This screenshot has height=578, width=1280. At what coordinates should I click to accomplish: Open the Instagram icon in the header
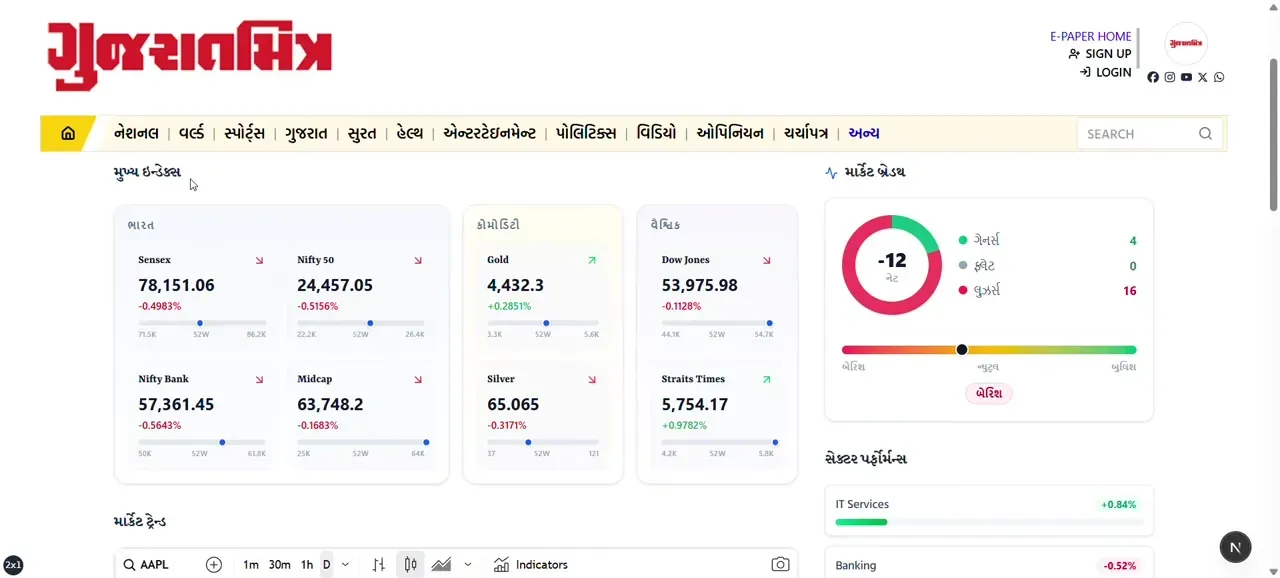tap(1170, 77)
